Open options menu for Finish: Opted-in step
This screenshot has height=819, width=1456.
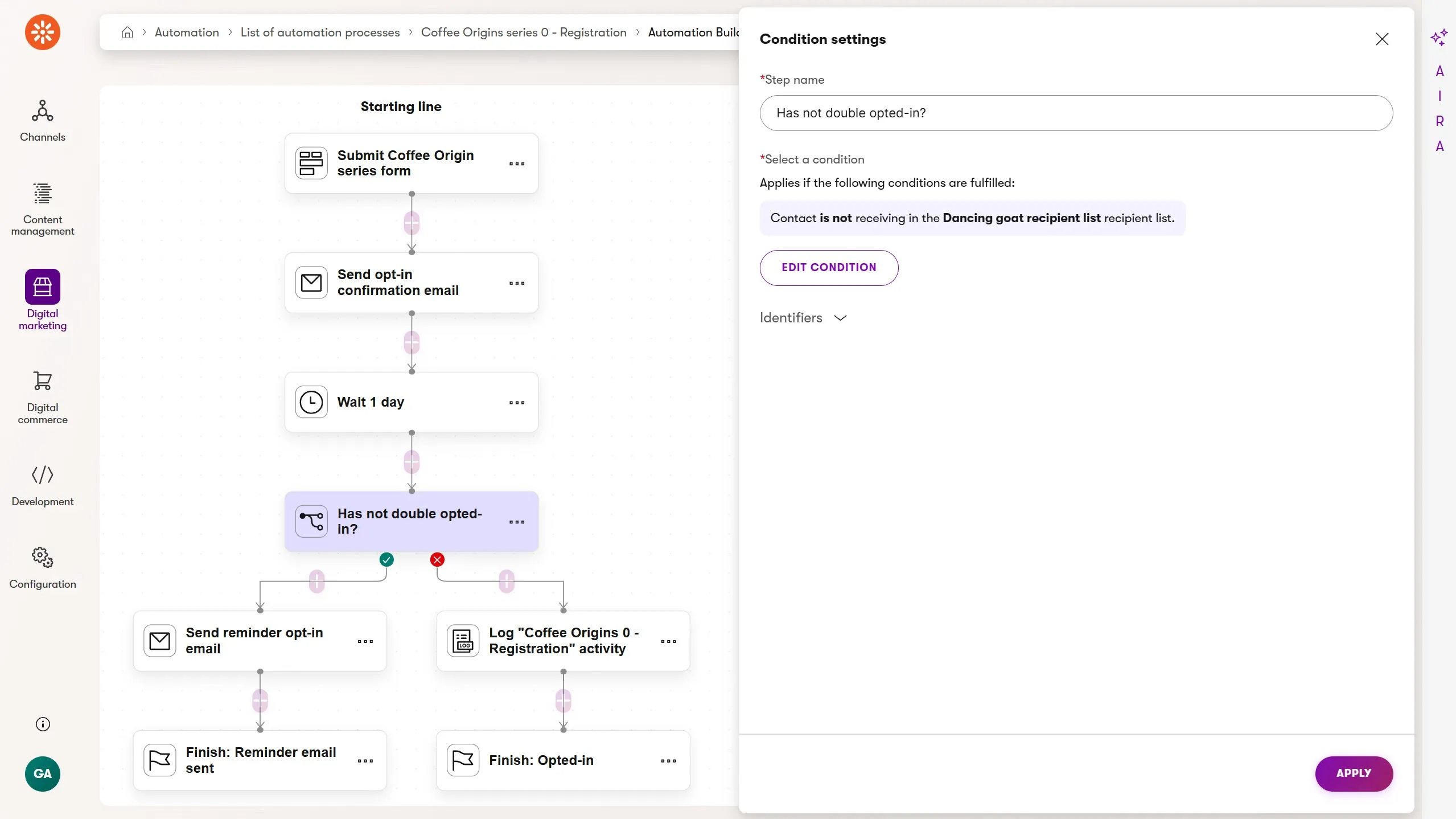pyautogui.click(x=668, y=761)
